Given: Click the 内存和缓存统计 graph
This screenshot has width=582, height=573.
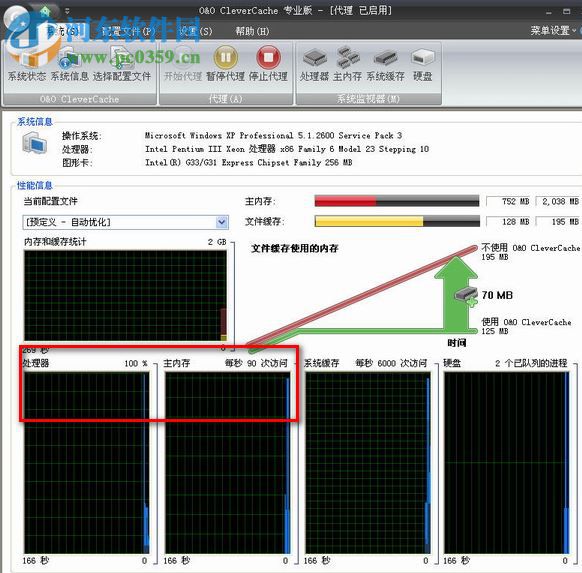Looking at the screenshot, I should [x=125, y=296].
